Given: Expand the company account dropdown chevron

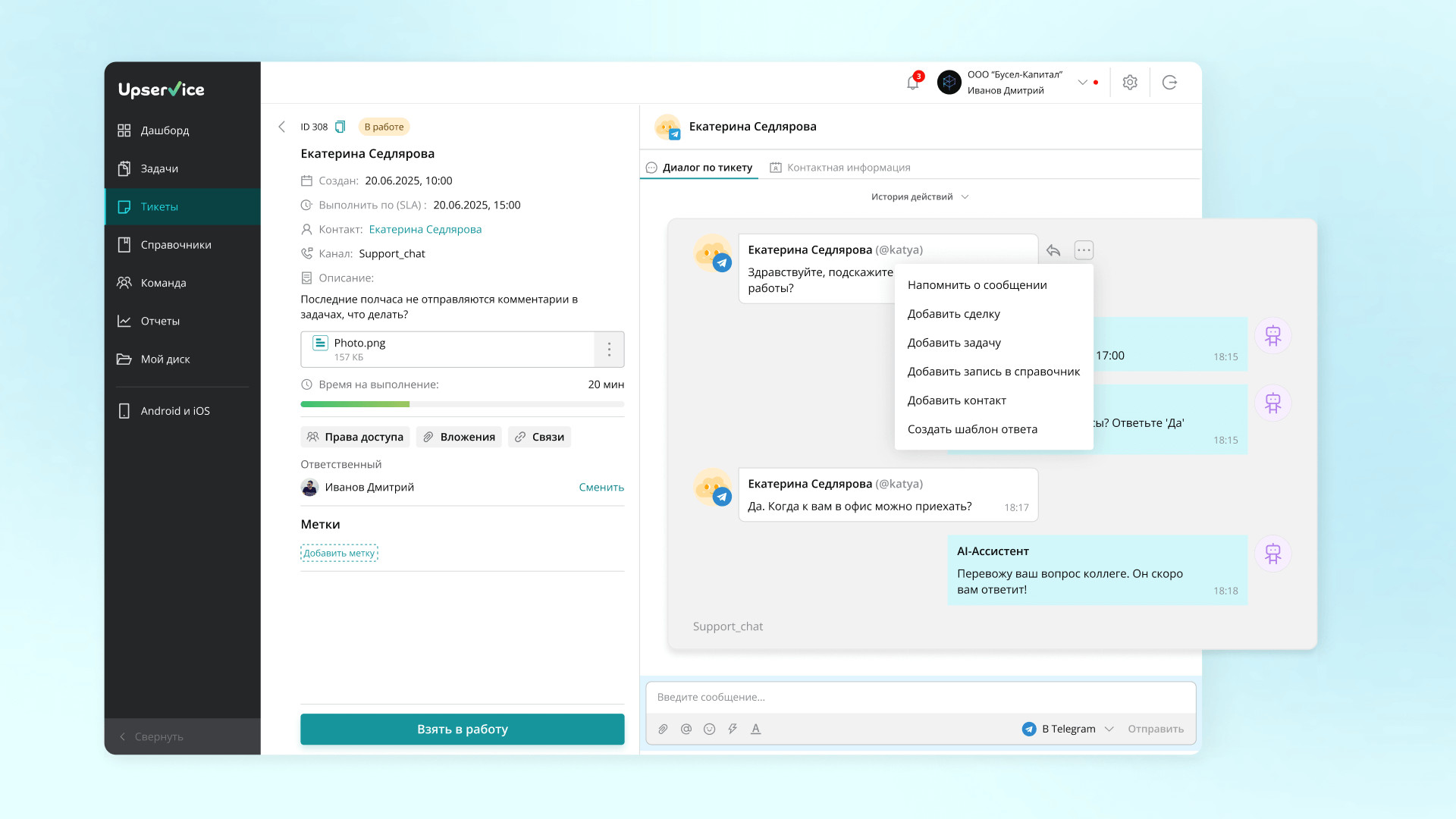Looking at the screenshot, I should [1083, 83].
